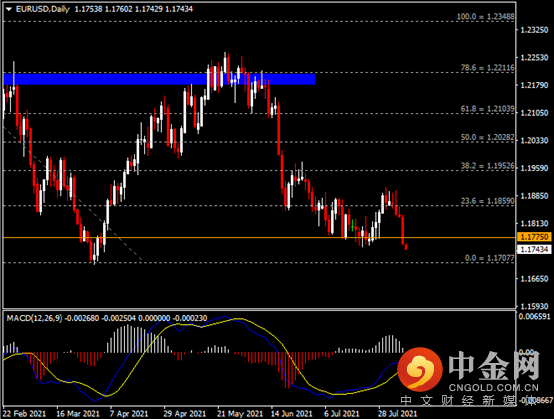This screenshot has height=419, width=554.
Task: Click the 78.6 = 1.22116 Fibonacci label
Action: coord(487,67)
